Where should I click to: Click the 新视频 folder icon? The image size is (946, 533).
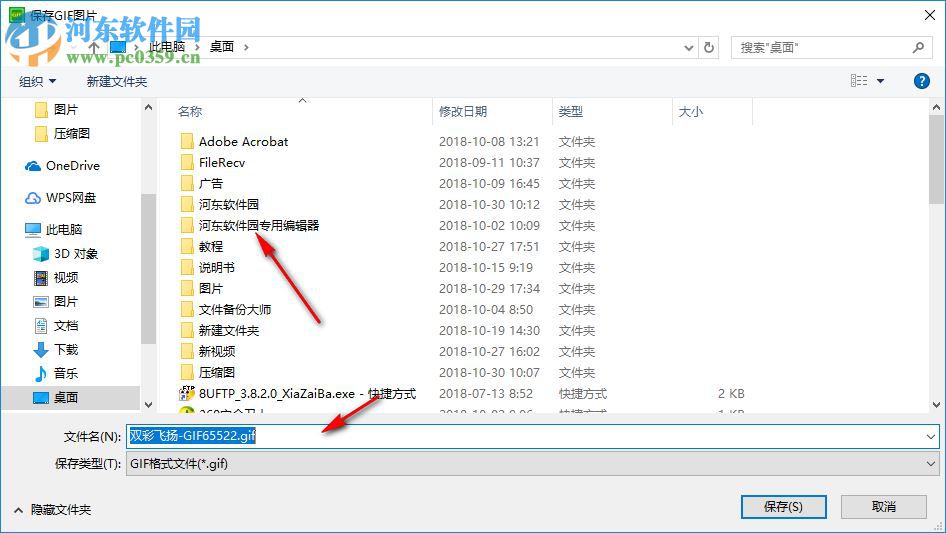(x=187, y=351)
